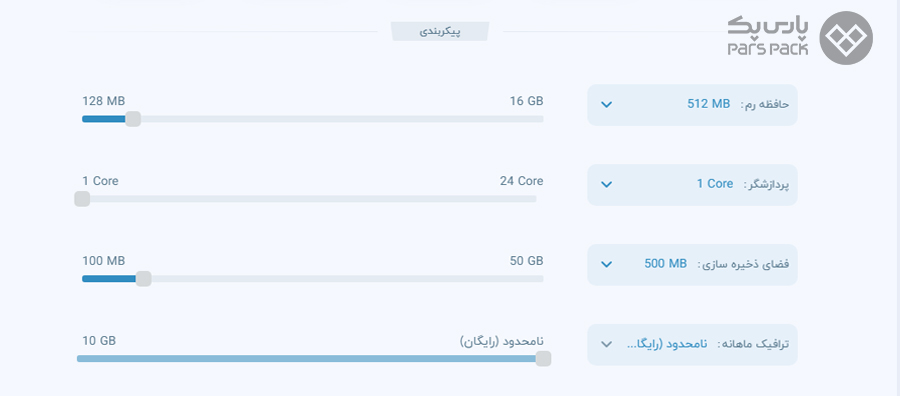Expand the RAM memory chevron arrow

click(x=607, y=104)
